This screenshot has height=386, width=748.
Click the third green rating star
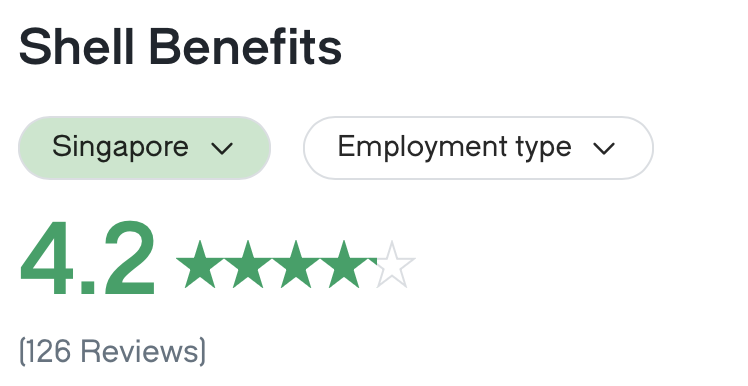point(296,265)
